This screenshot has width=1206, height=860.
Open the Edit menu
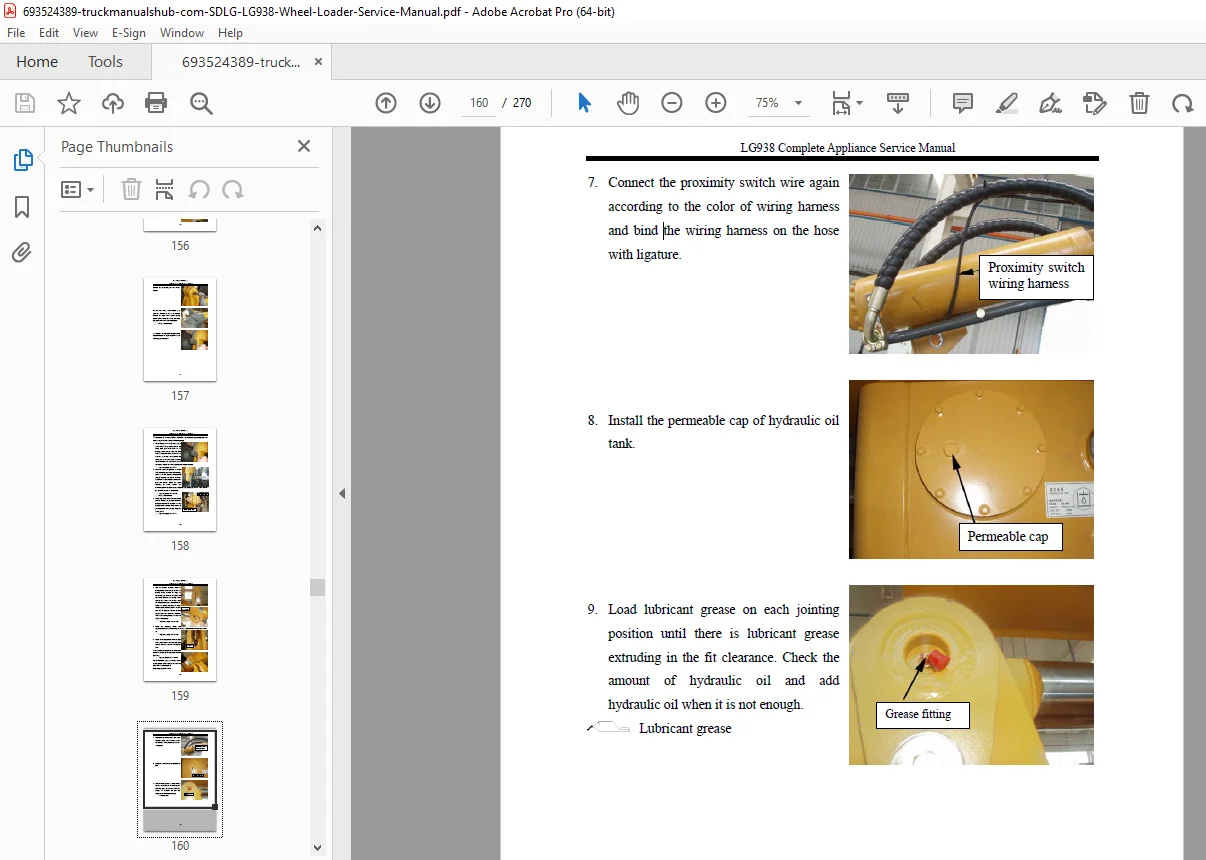47,33
